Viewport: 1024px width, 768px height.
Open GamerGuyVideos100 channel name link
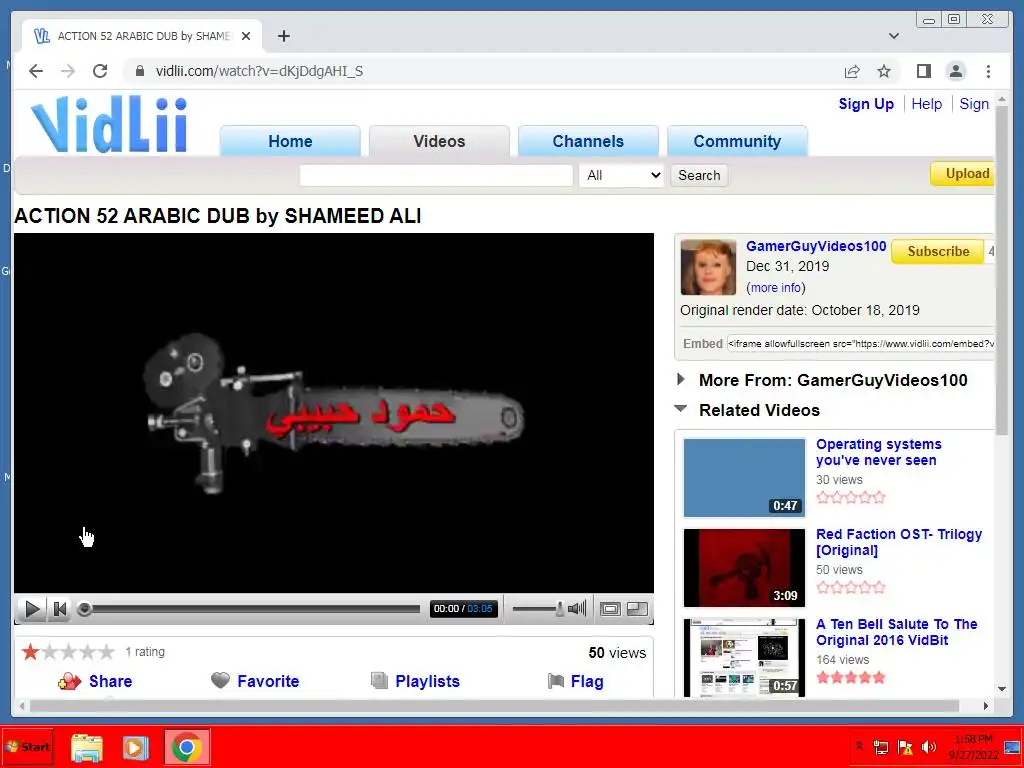pos(816,246)
